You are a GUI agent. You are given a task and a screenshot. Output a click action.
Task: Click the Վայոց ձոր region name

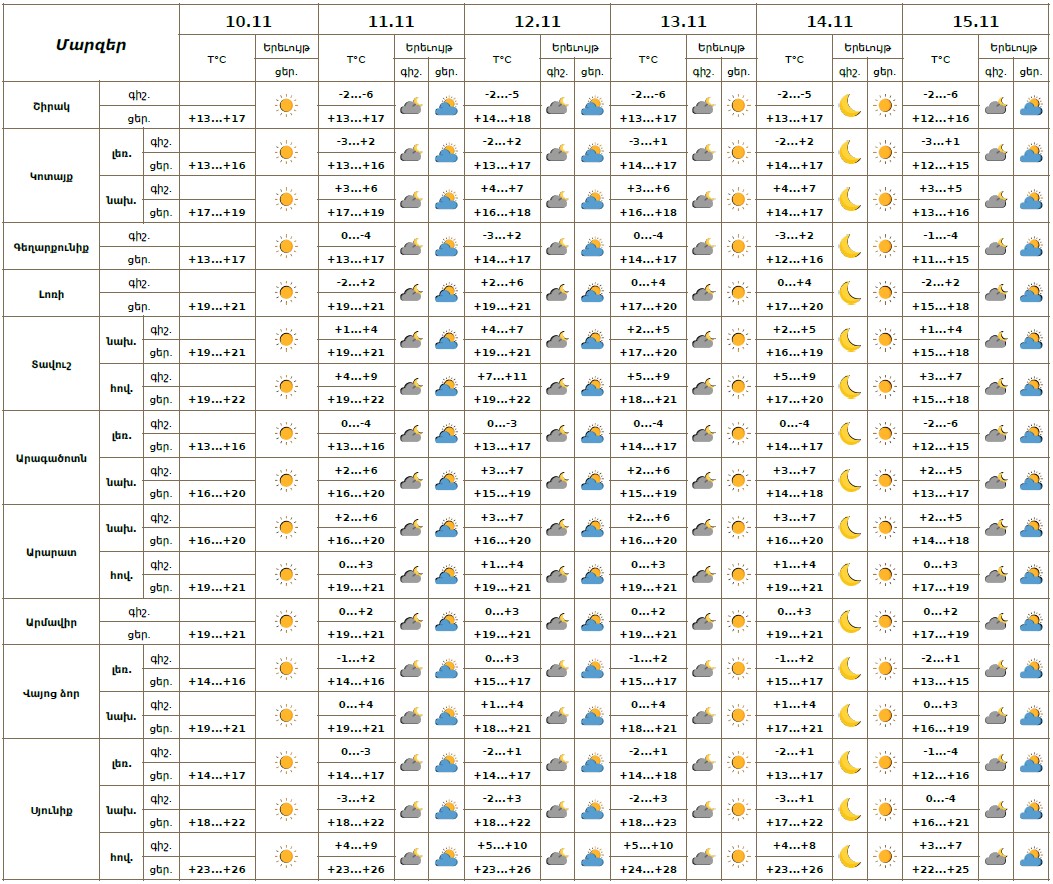[x=51, y=692]
